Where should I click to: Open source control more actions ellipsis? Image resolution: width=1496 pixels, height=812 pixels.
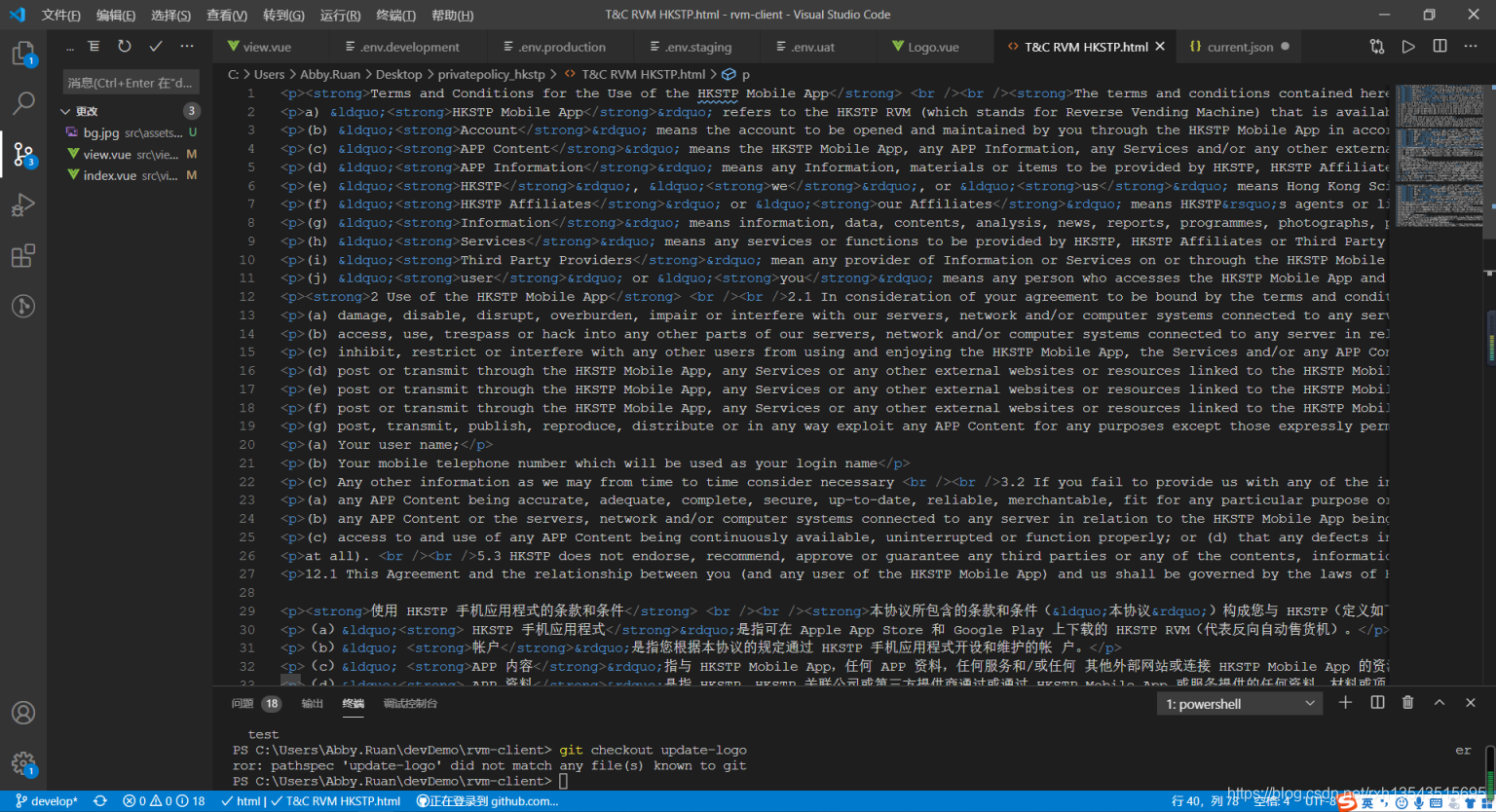(187, 46)
